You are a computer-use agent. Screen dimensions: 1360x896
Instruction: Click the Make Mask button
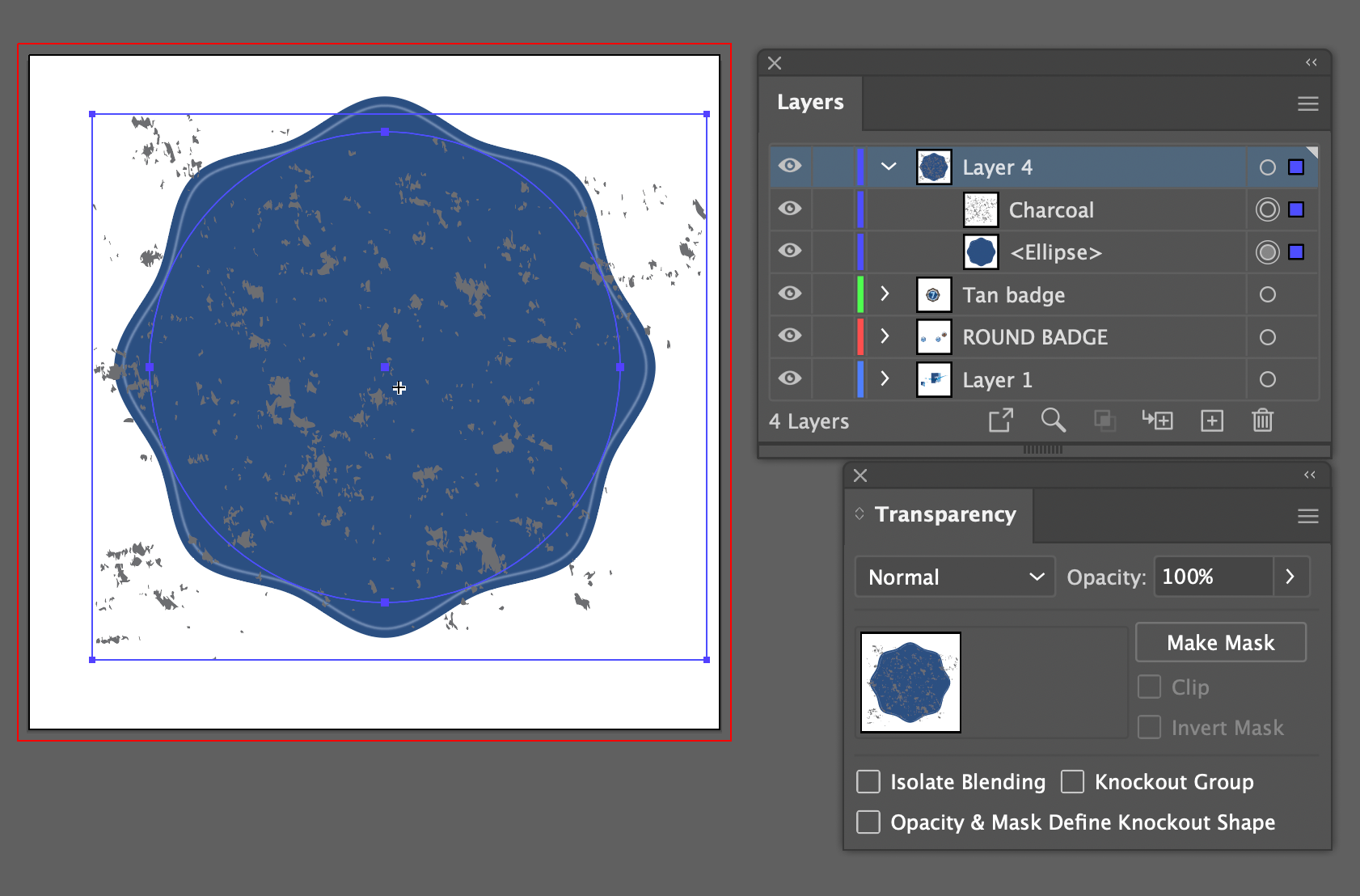(x=1220, y=642)
